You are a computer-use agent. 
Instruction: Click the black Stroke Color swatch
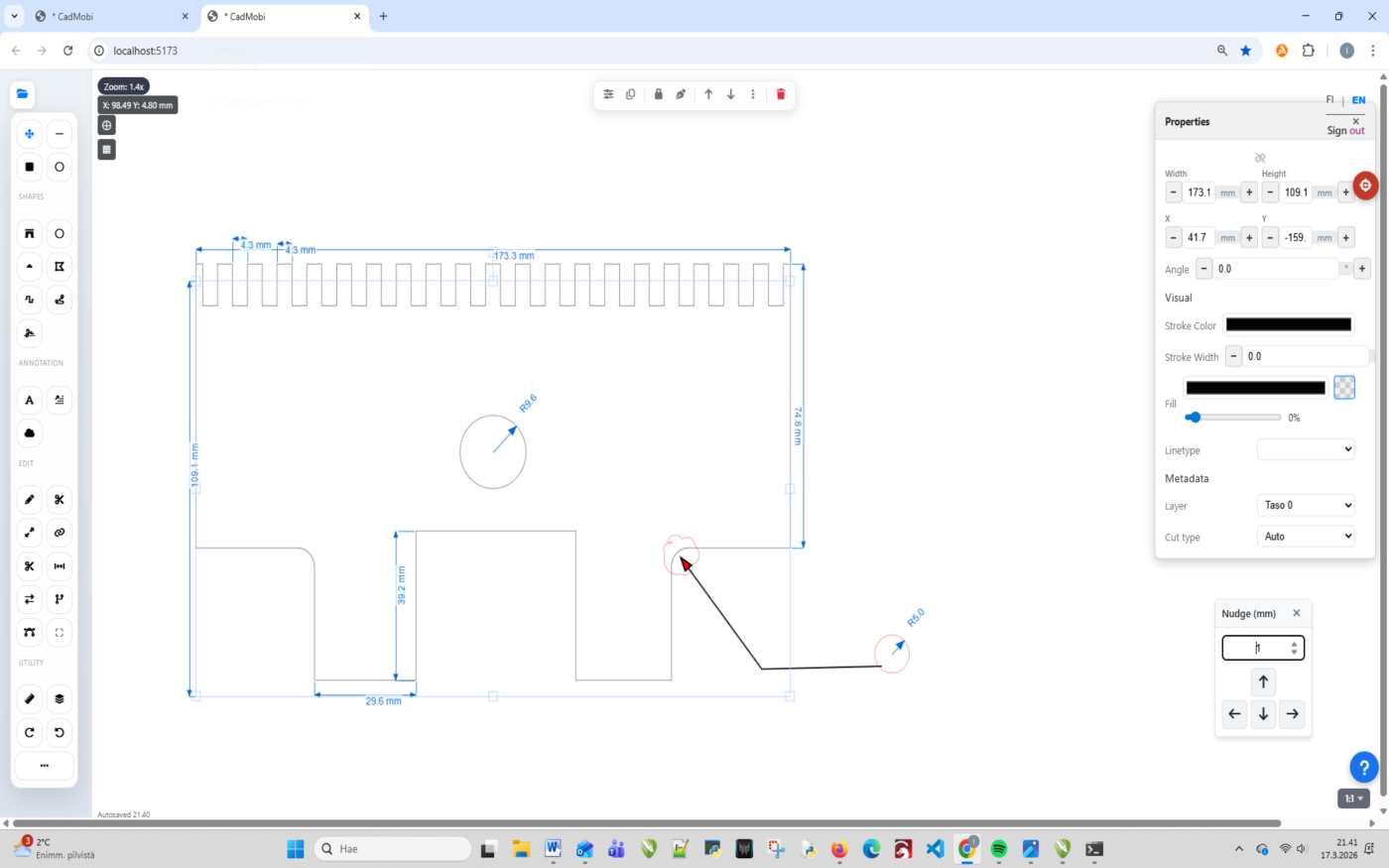click(x=1288, y=324)
